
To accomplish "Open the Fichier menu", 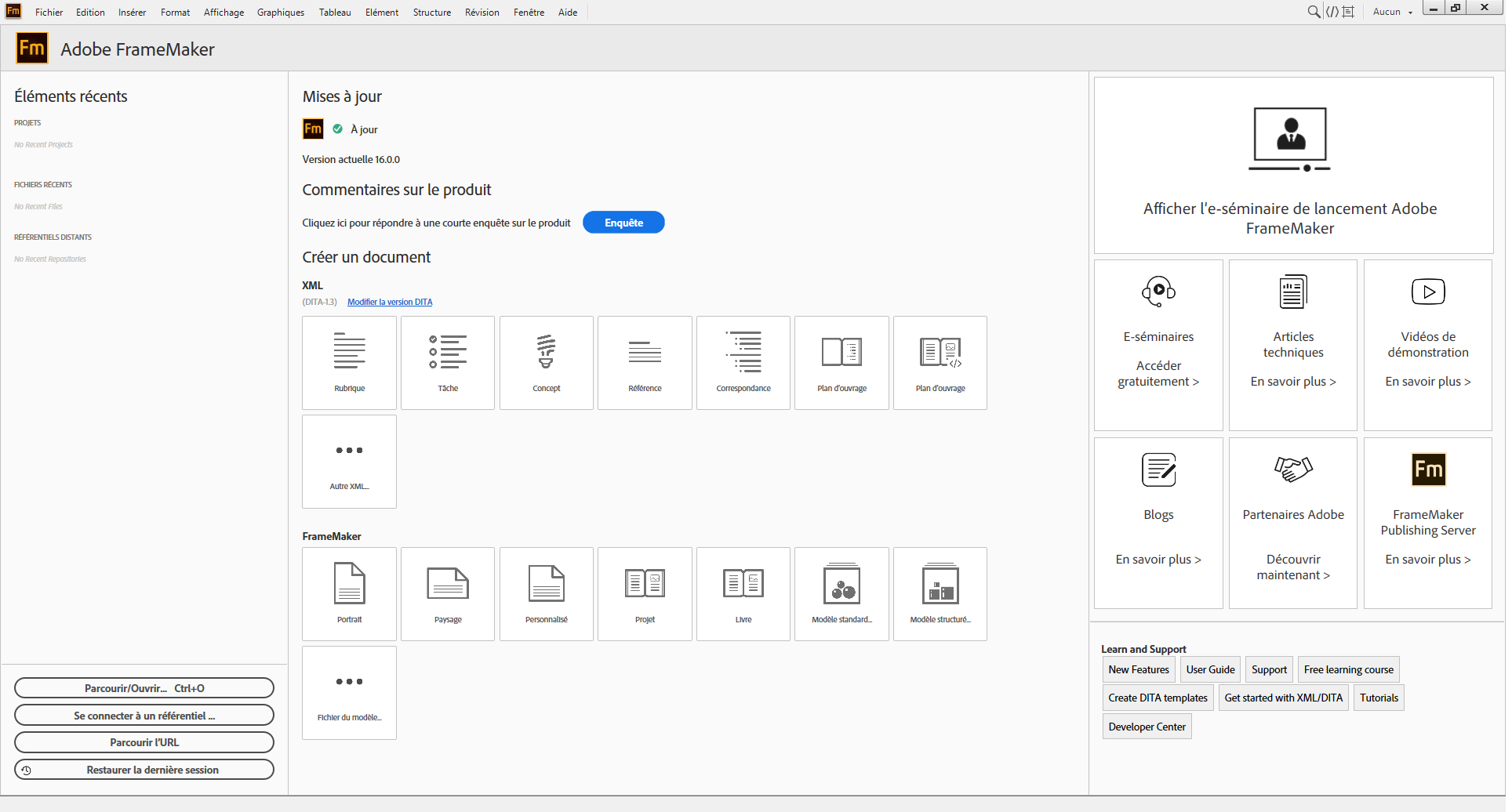I will tap(49, 13).
